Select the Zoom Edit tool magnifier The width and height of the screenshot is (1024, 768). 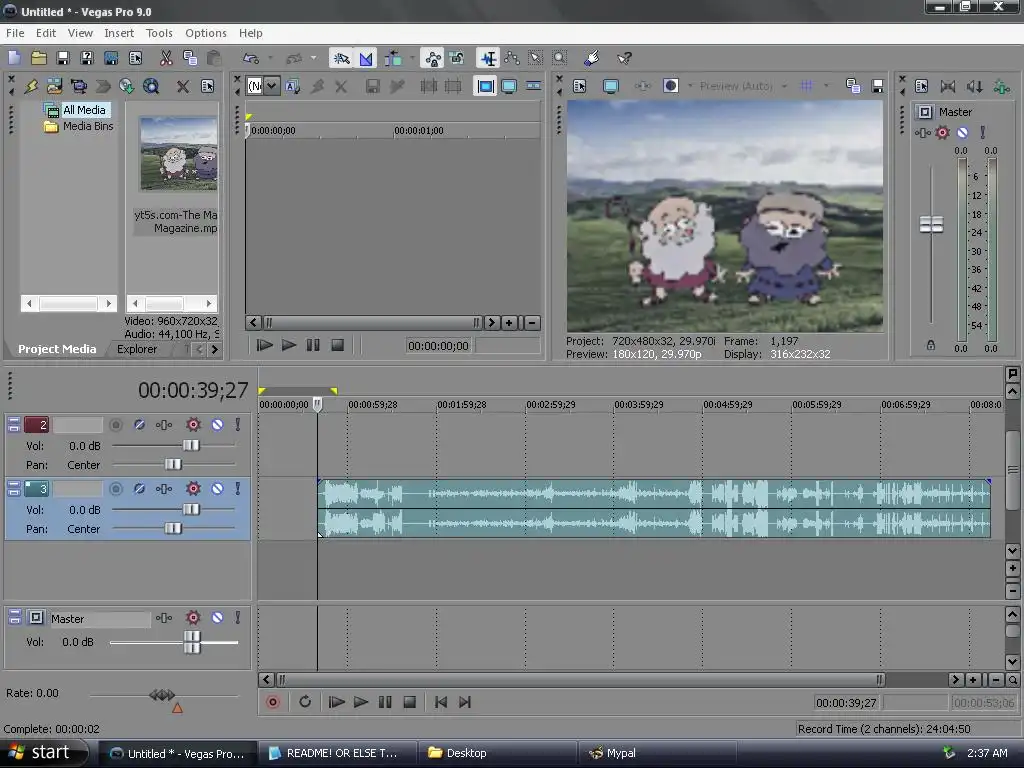560,58
